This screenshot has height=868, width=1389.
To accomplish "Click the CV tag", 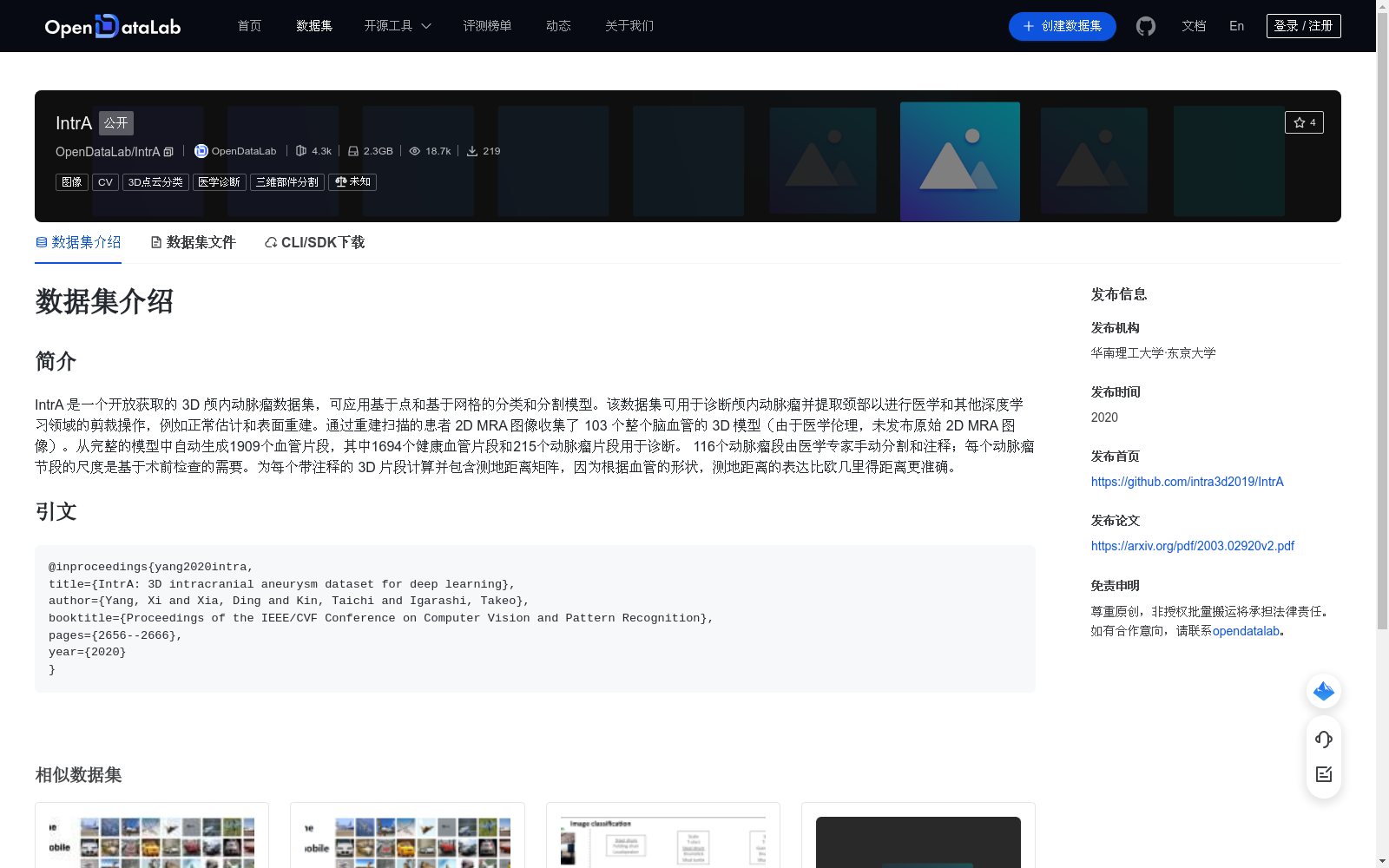I will pyautogui.click(x=105, y=182).
